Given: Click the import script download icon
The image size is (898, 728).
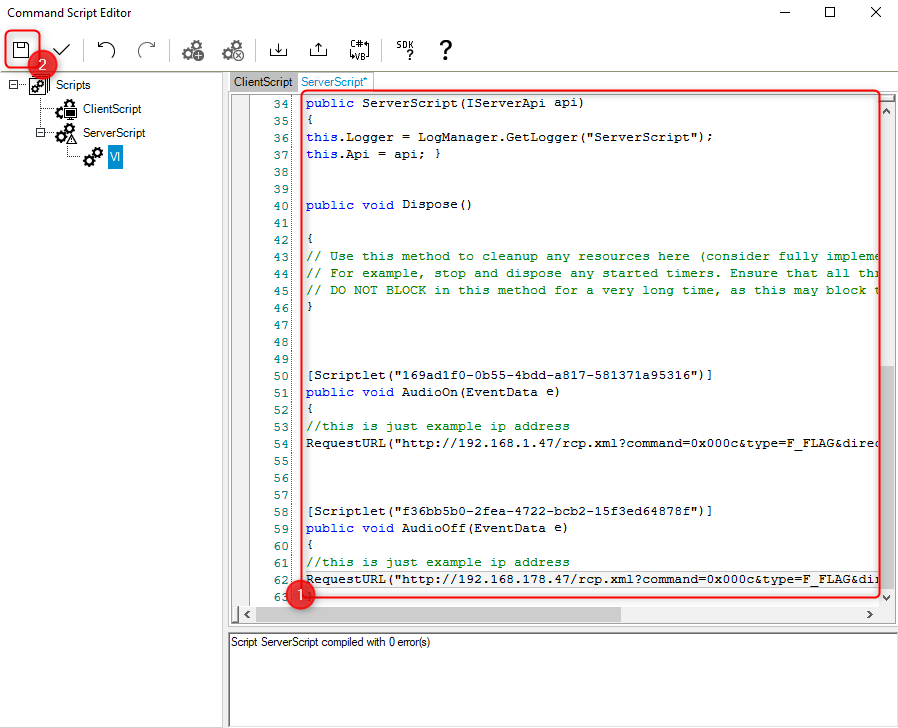Looking at the screenshot, I should point(279,49).
